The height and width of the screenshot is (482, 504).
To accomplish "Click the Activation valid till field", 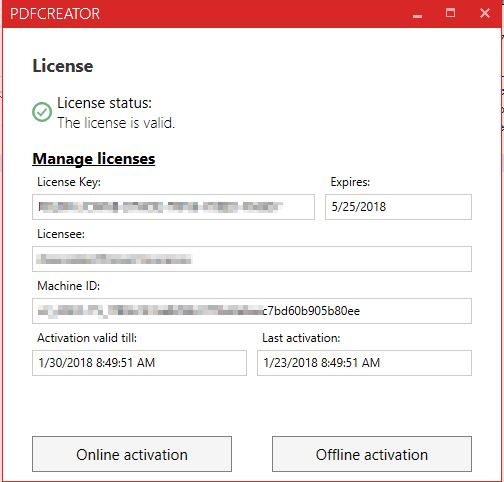I will (139, 363).
